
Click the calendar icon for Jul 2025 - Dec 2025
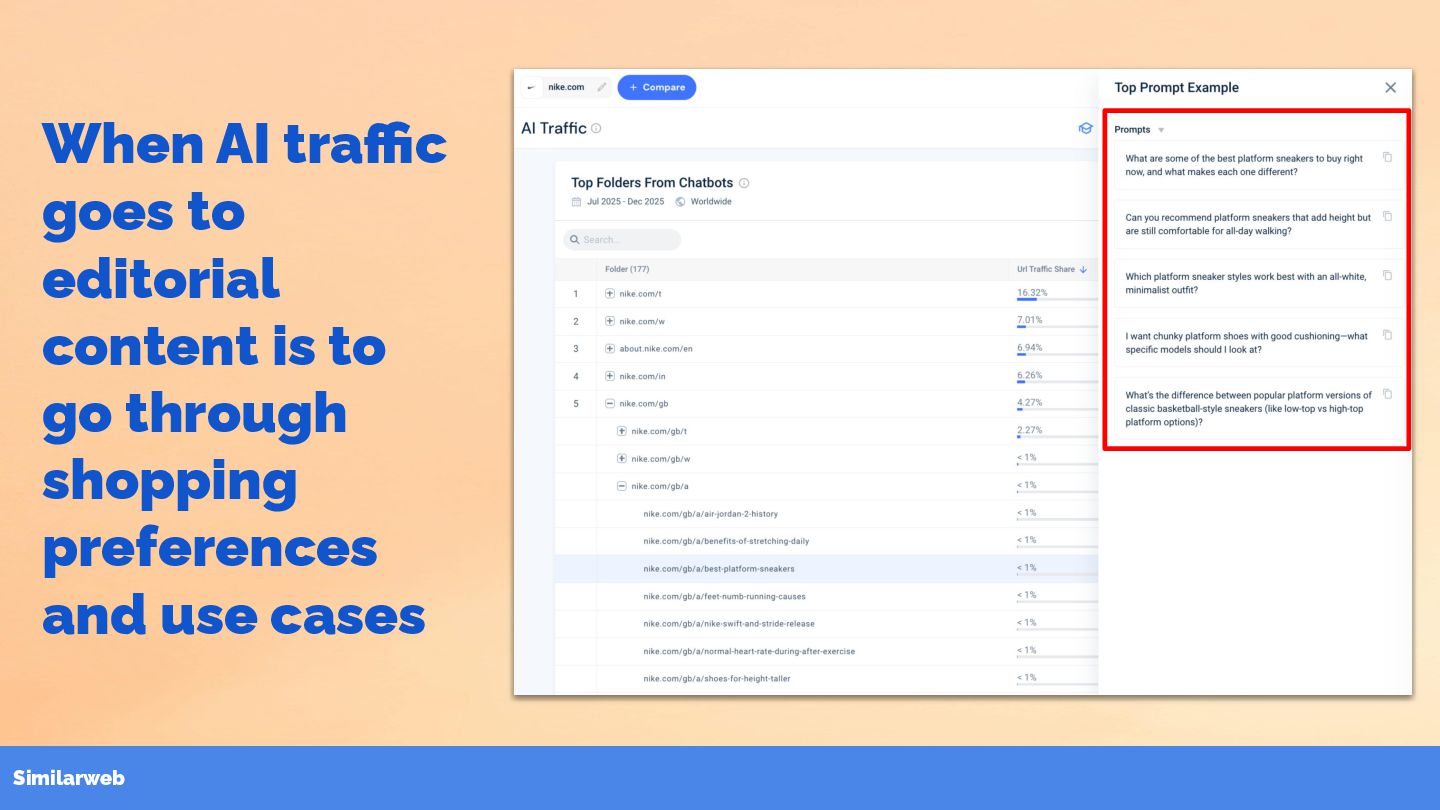[x=576, y=202]
